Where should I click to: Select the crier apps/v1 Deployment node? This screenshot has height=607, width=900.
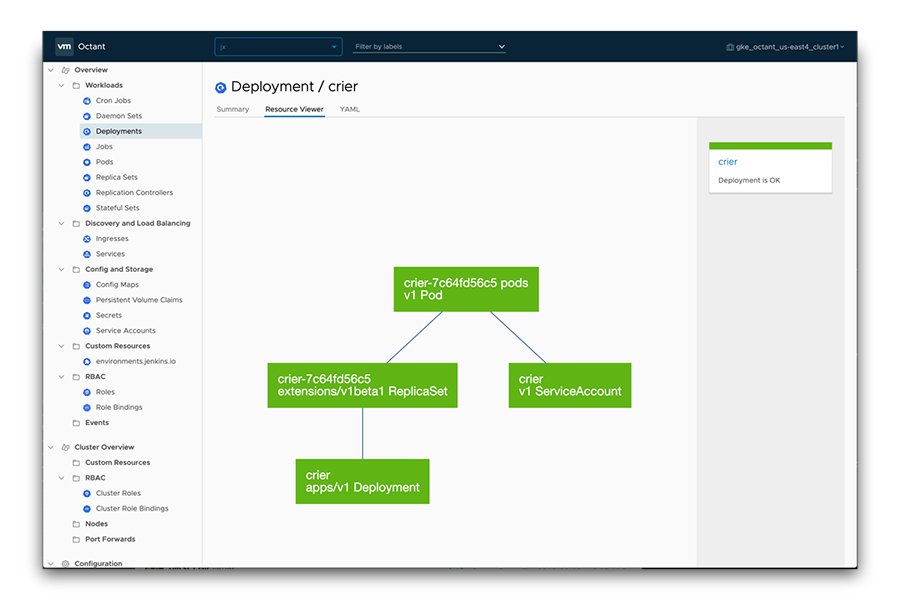tap(362, 481)
